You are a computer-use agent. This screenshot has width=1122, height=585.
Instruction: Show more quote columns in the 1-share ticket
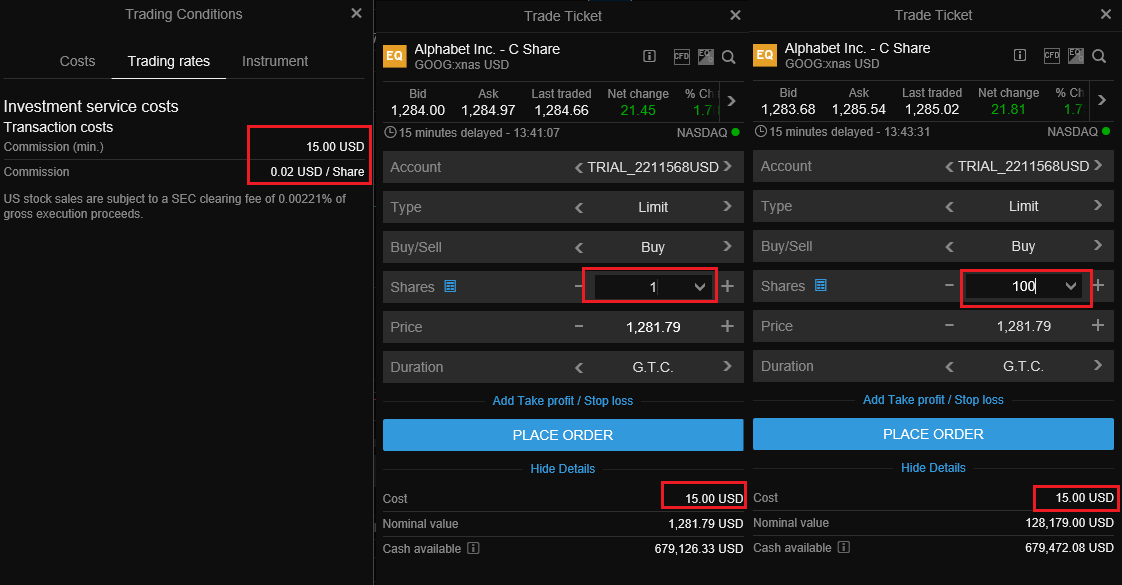point(731,101)
